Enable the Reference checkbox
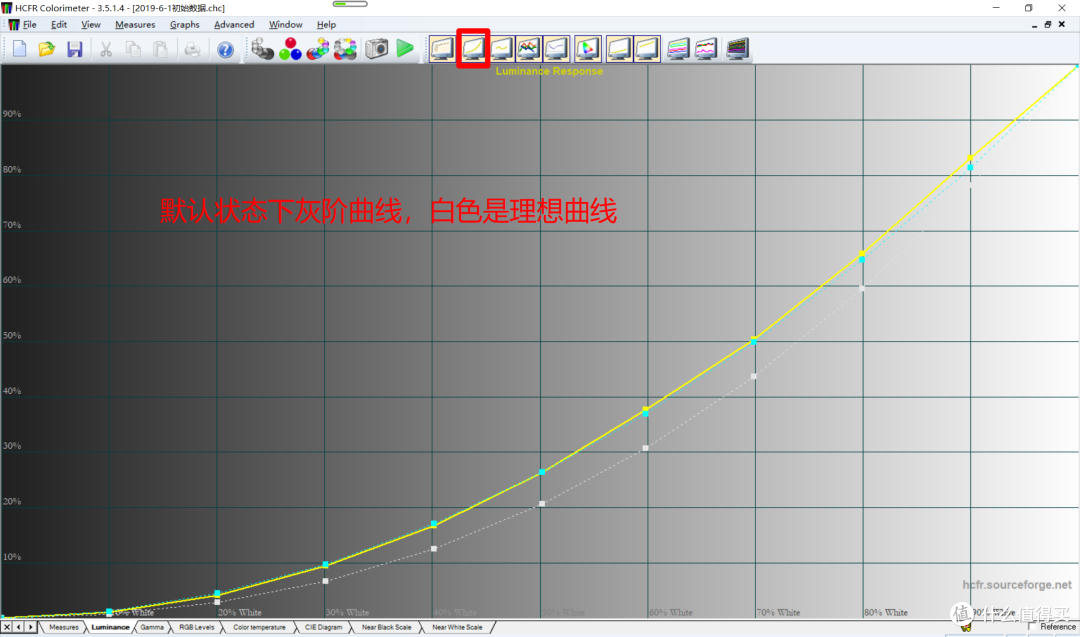The width and height of the screenshot is (1080, 637). pos(1032,627)
